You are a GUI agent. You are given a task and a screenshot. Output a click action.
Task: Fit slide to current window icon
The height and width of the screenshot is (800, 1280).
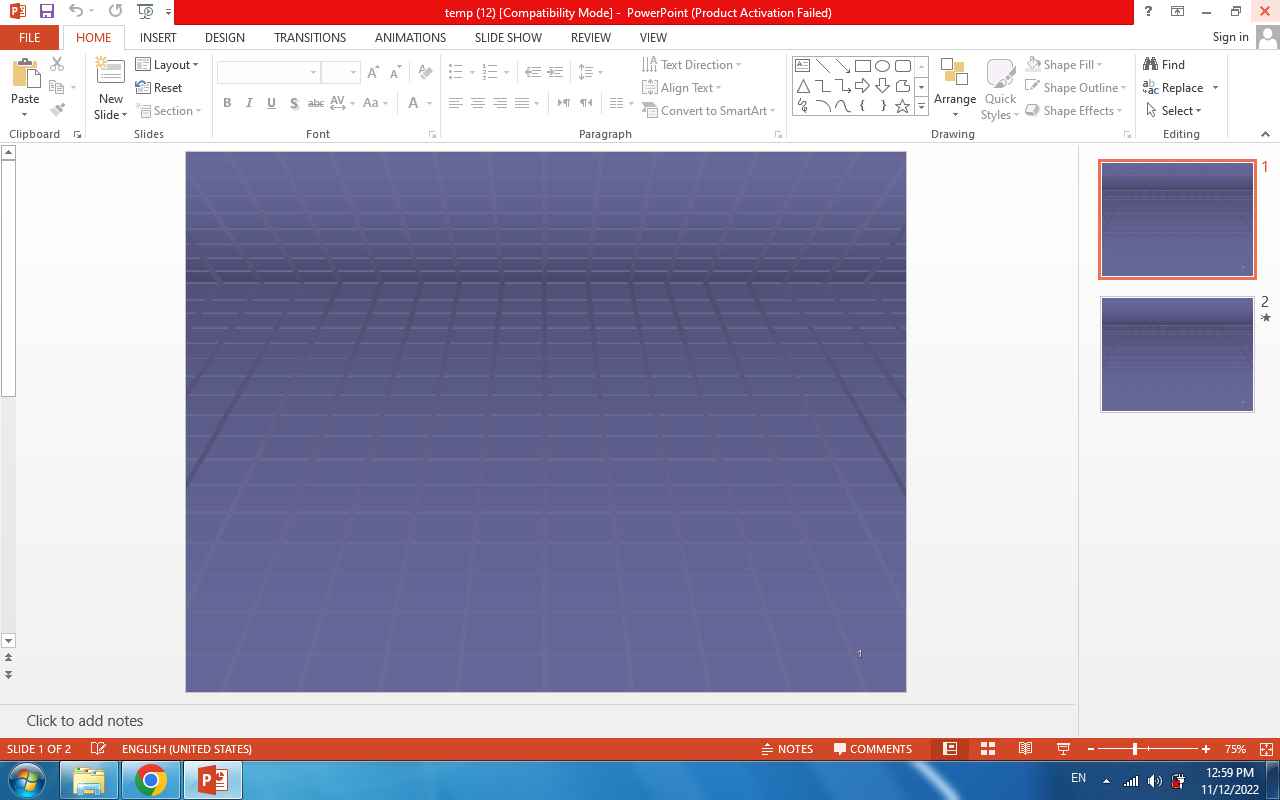(1266, 749)
